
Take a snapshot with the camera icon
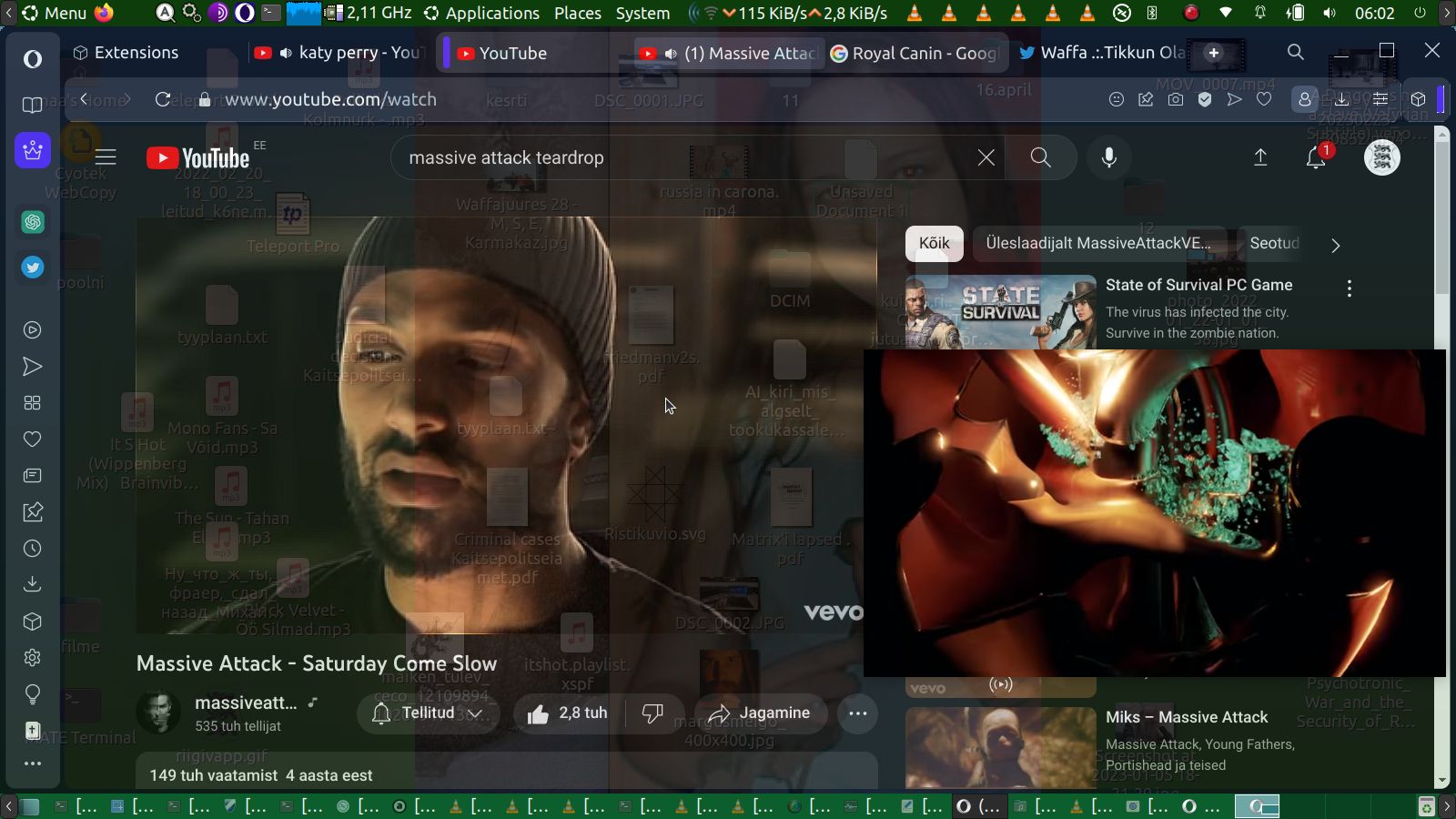(1176, 99)
